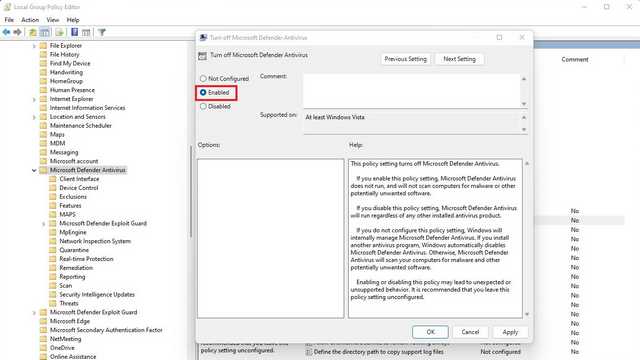The width and height of the screenshot is (640, 360).
Task: Click the Help text scroll-down arrow
Action: click(527, 314)
